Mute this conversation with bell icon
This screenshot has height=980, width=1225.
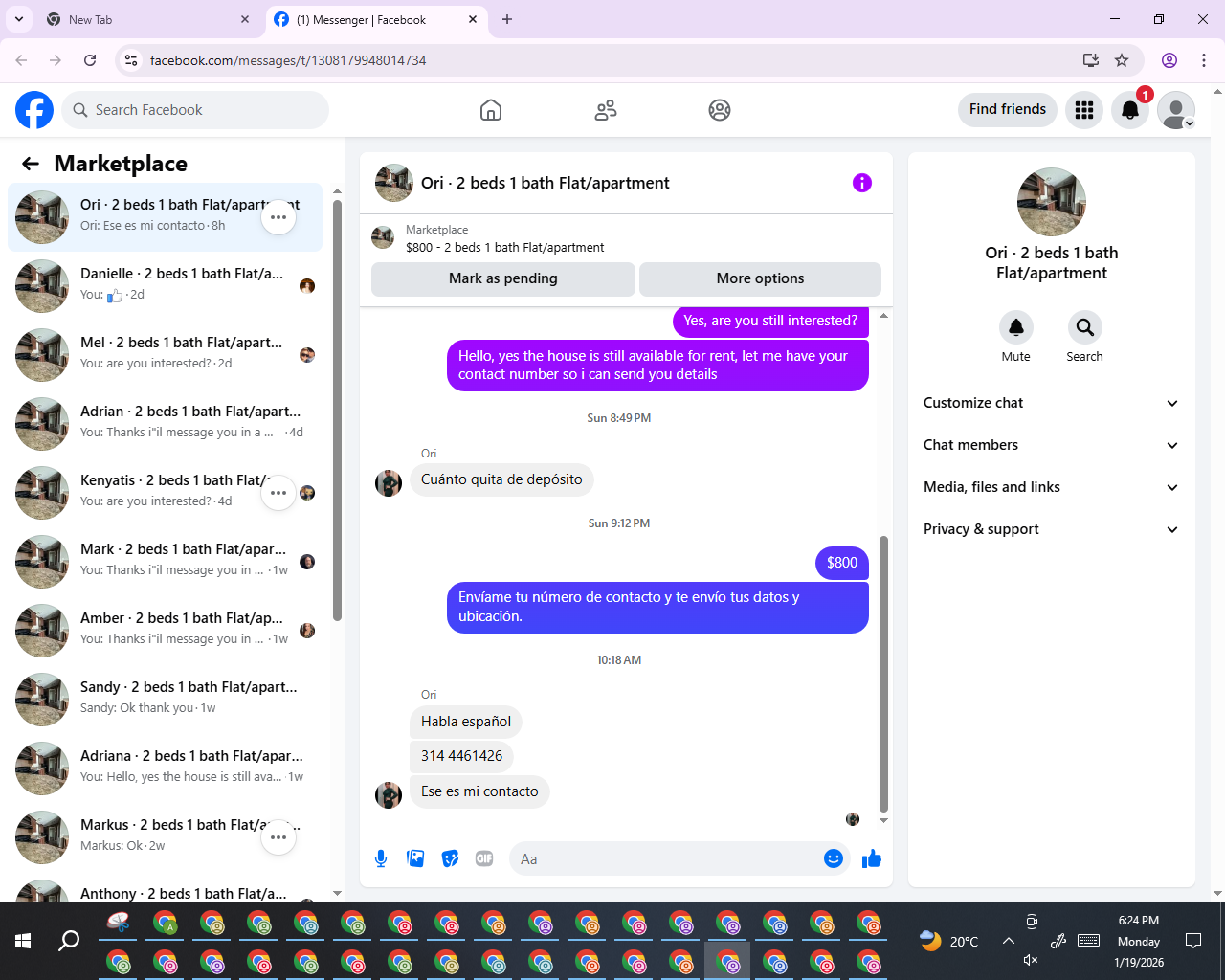(x=1016, y=327)
